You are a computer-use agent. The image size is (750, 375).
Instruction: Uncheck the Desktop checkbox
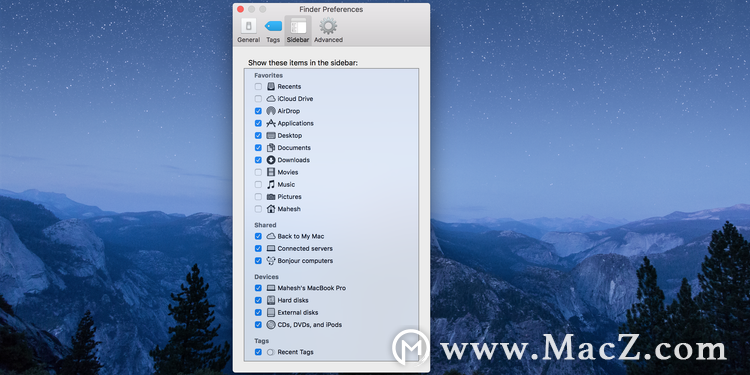258,136
